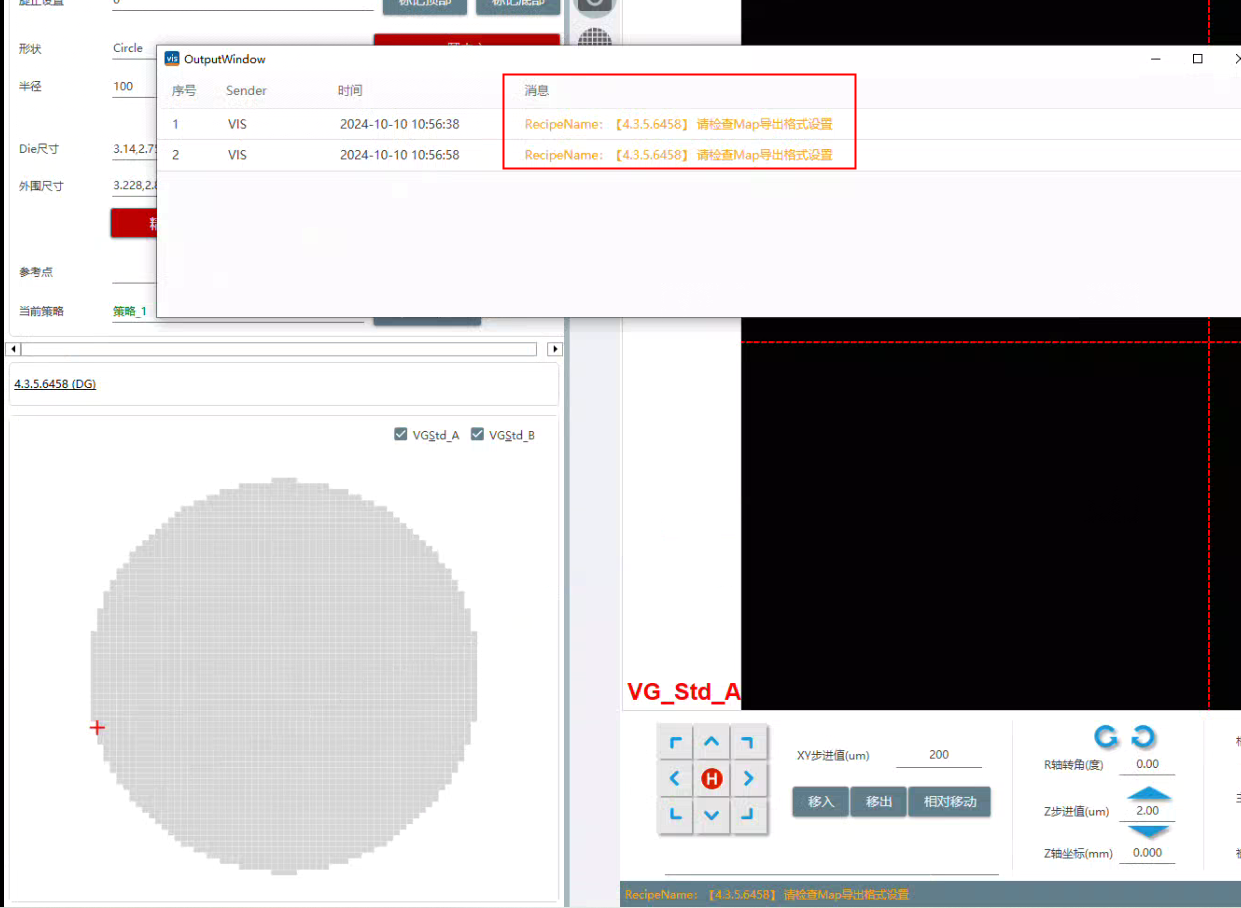This screenshot has height=908, width=1241.
Task: Click the red crosshair marker on wafer map
Action: pyautogui.click(x=97, y=728)
